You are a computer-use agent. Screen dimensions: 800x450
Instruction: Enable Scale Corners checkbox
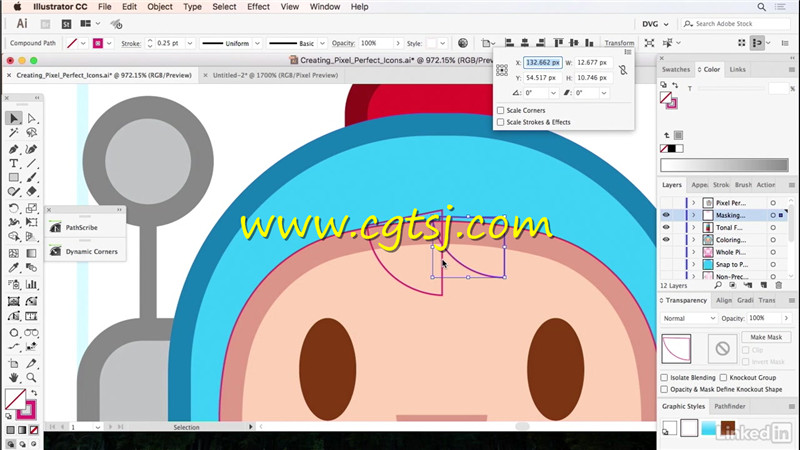click(501, 110)
